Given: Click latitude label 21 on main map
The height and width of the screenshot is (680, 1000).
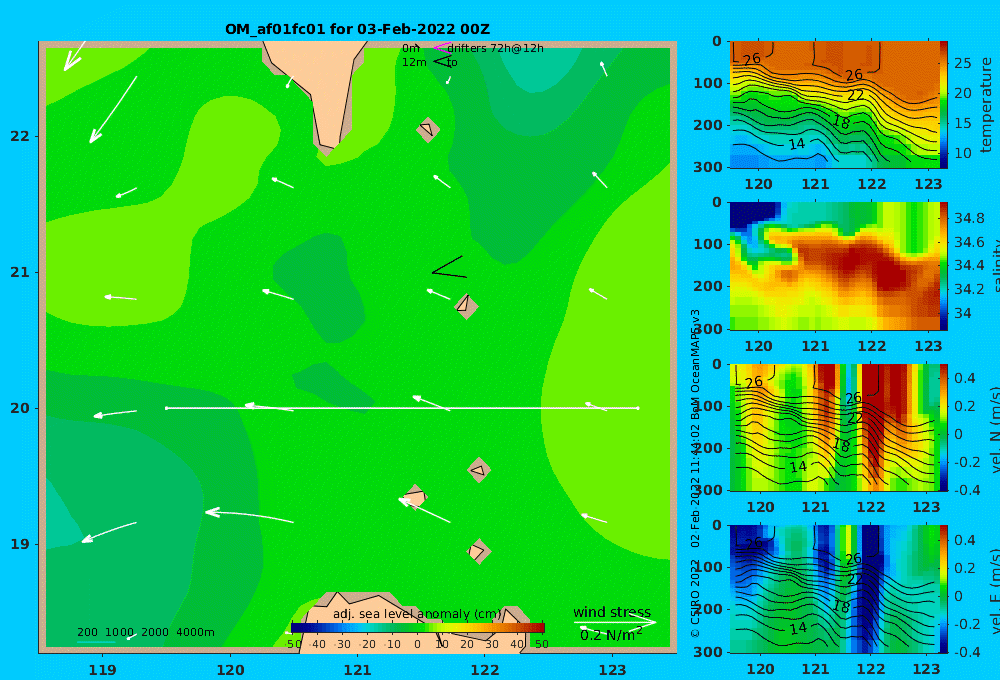Looking at the screenshot, I should (x=20, y=272).
